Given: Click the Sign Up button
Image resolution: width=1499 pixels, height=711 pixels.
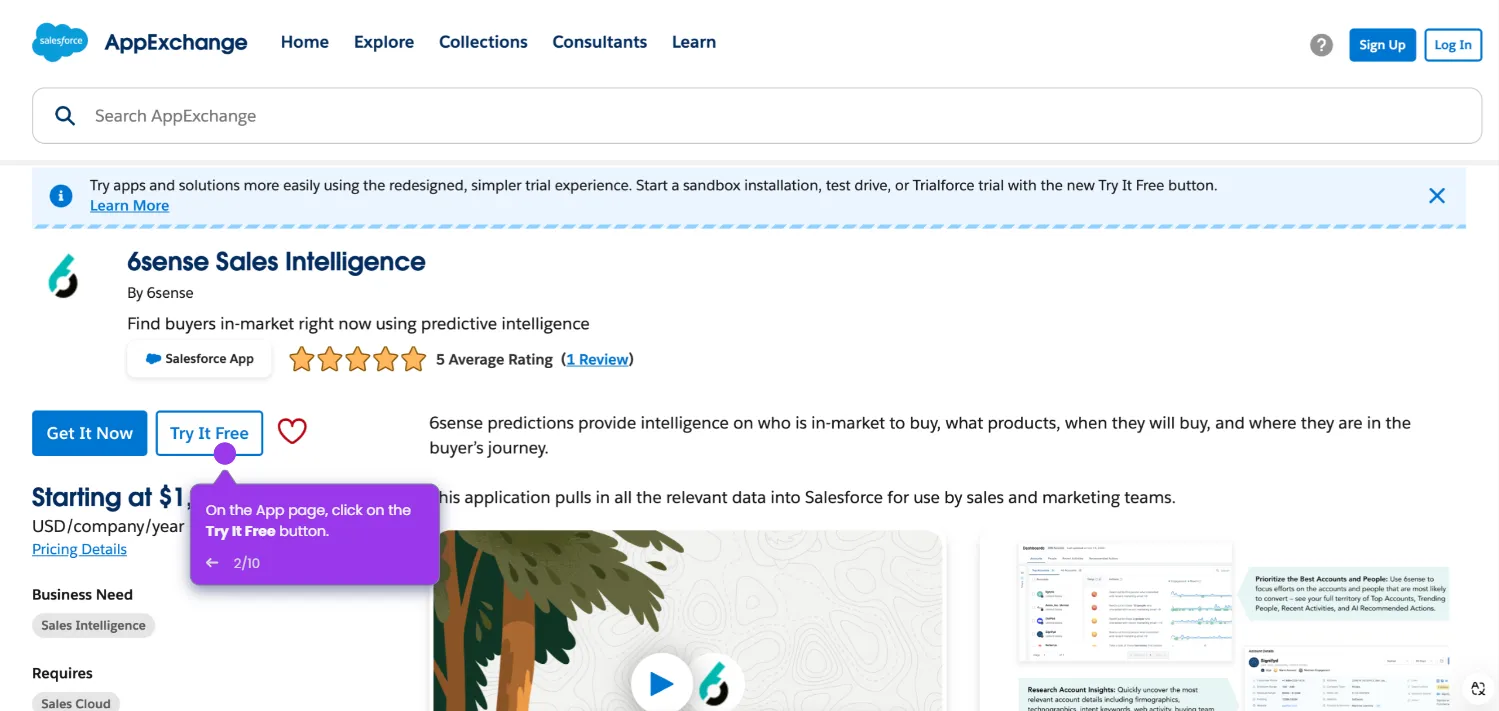Looking at the screenshot, I should pos(1382,45).
